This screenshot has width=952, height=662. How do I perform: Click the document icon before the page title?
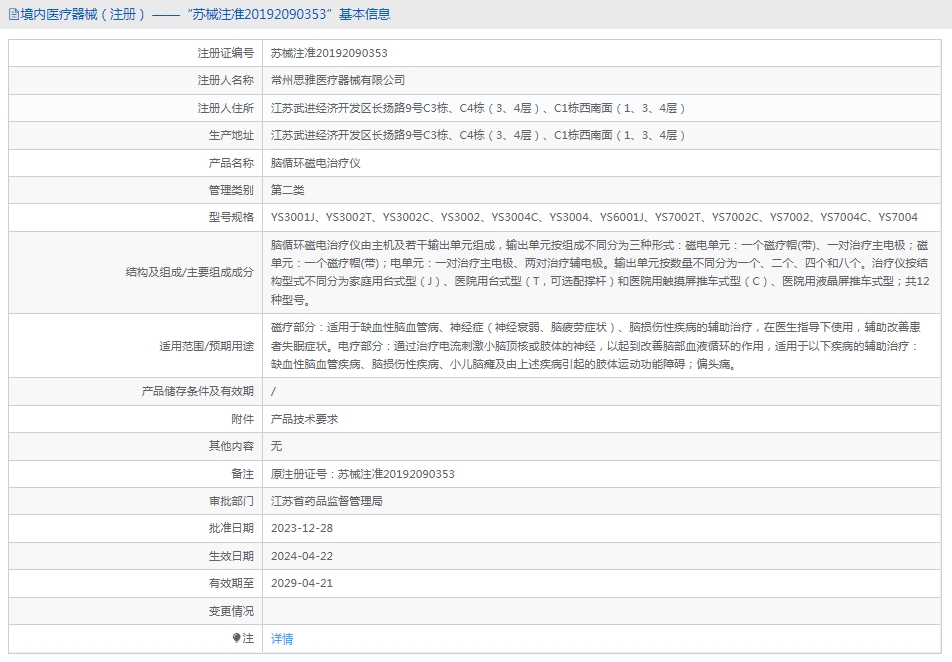pos(13,15)
